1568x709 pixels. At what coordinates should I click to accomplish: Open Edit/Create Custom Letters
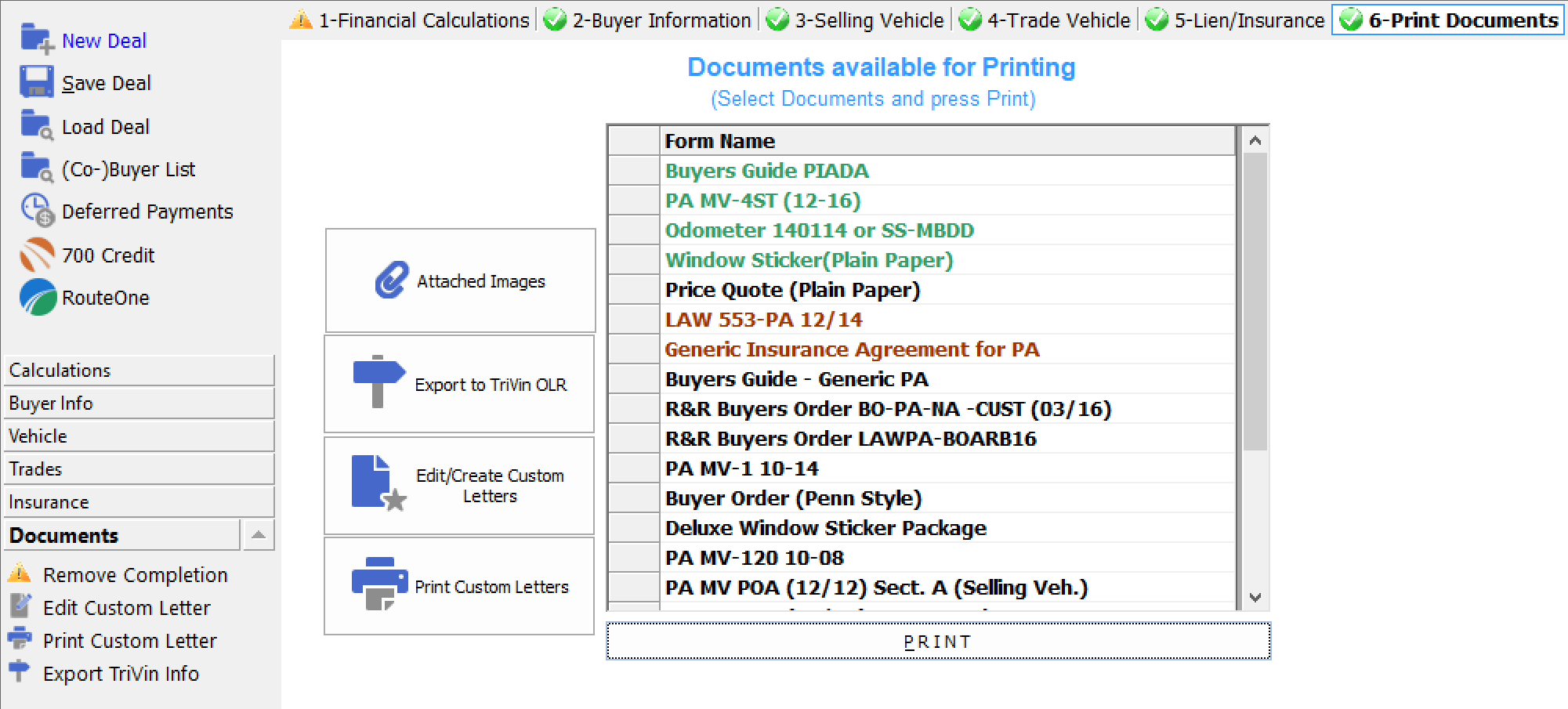[x=458, y=485]
